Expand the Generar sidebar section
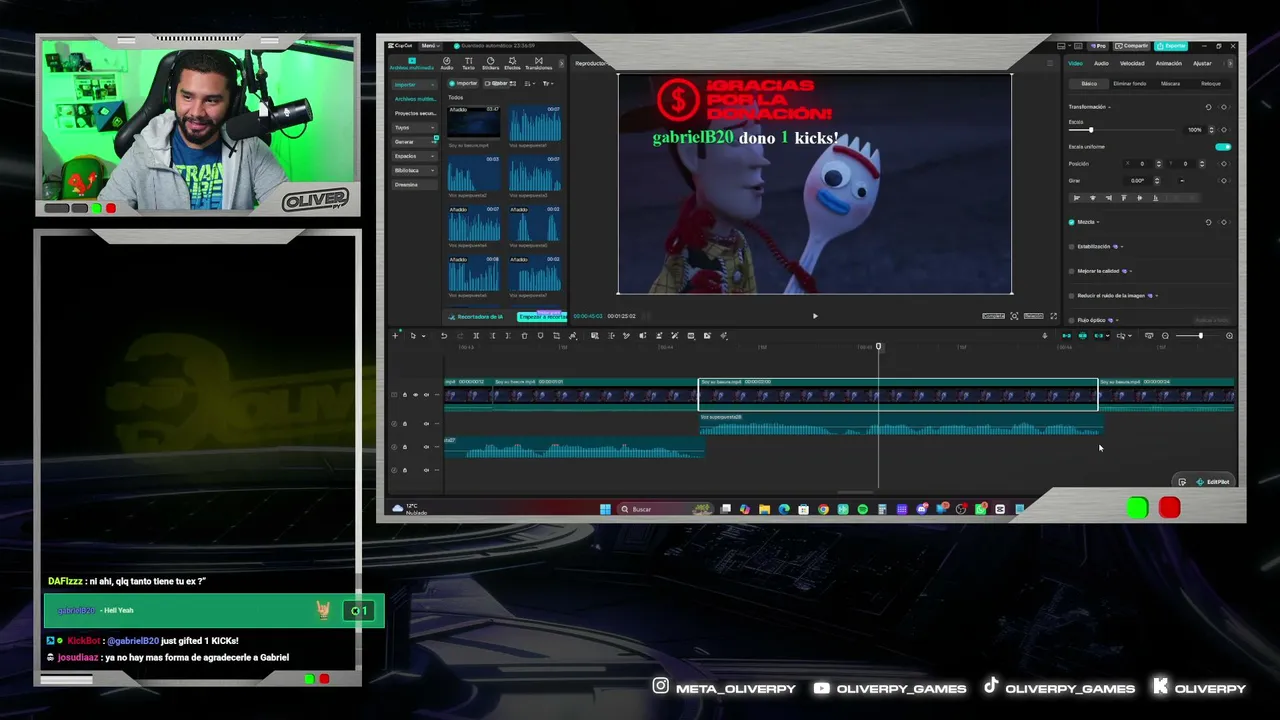The height and width of the screenshot is (720, 1280). pyautogui.click(x=414, y=142)
